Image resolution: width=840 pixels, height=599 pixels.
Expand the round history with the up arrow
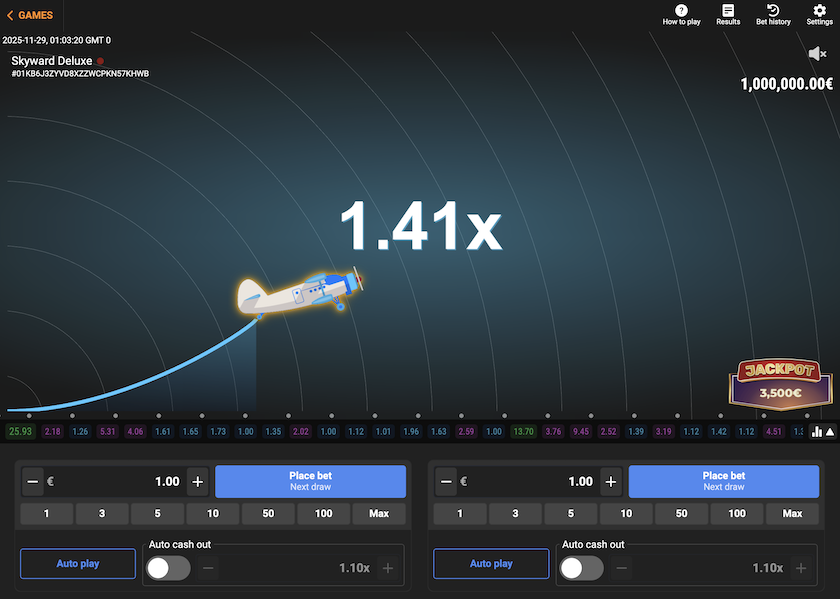tap(829, 432)
